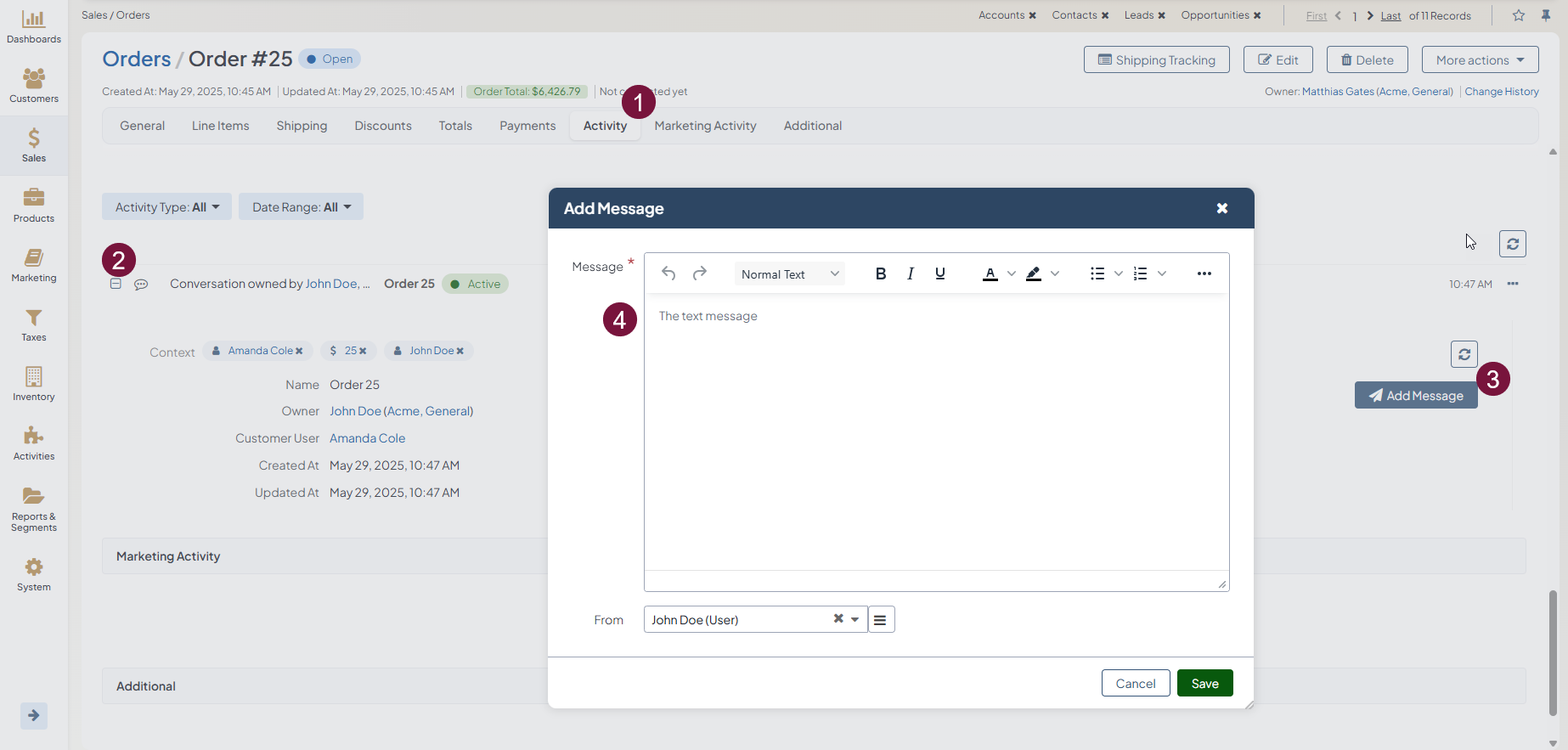Toggle italic formatting in message editor

click(x=910, y=273)
